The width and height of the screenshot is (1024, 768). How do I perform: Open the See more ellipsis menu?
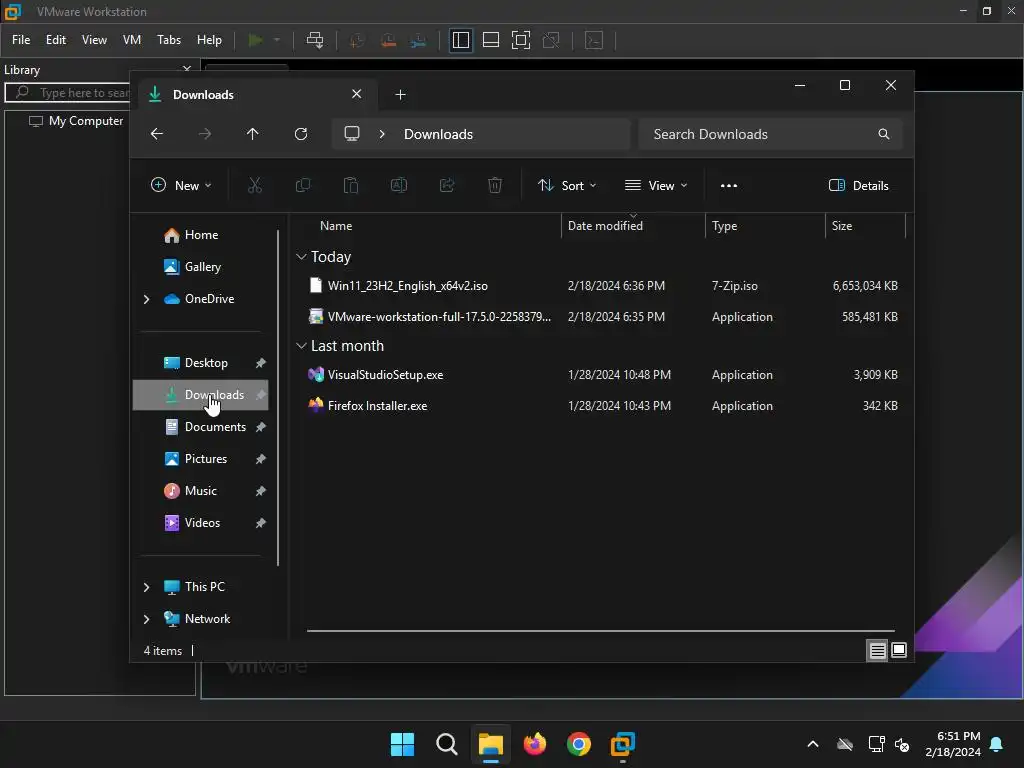click(729, 185)
